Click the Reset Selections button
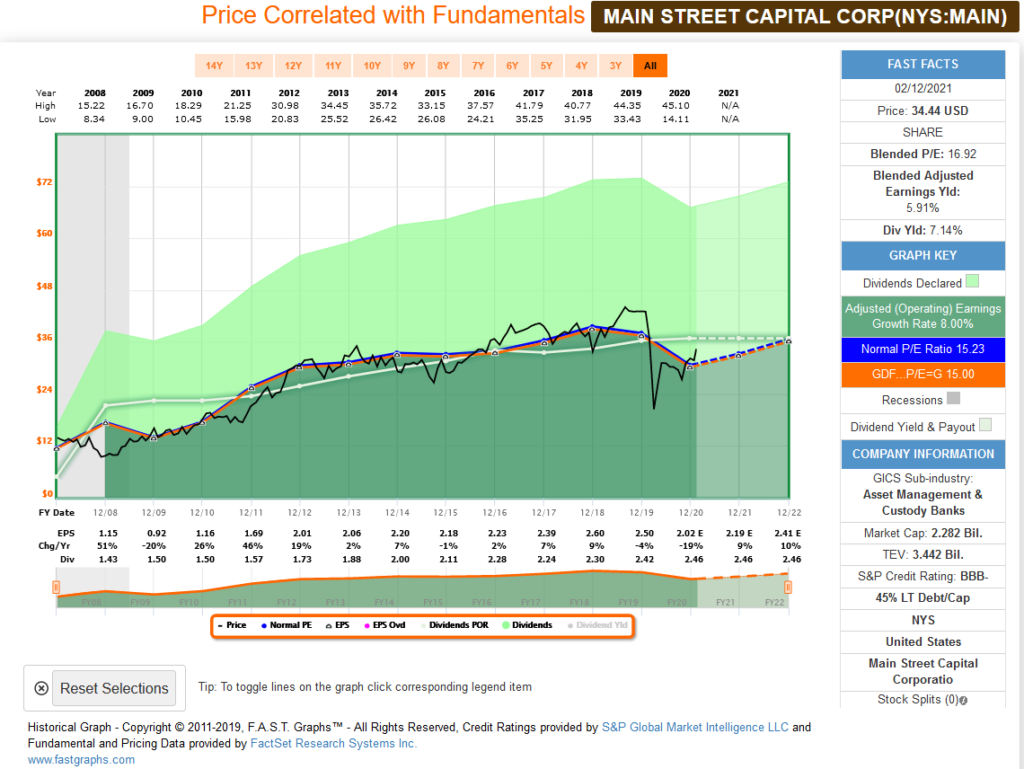The image size is (1024, 769). [114, 688]
